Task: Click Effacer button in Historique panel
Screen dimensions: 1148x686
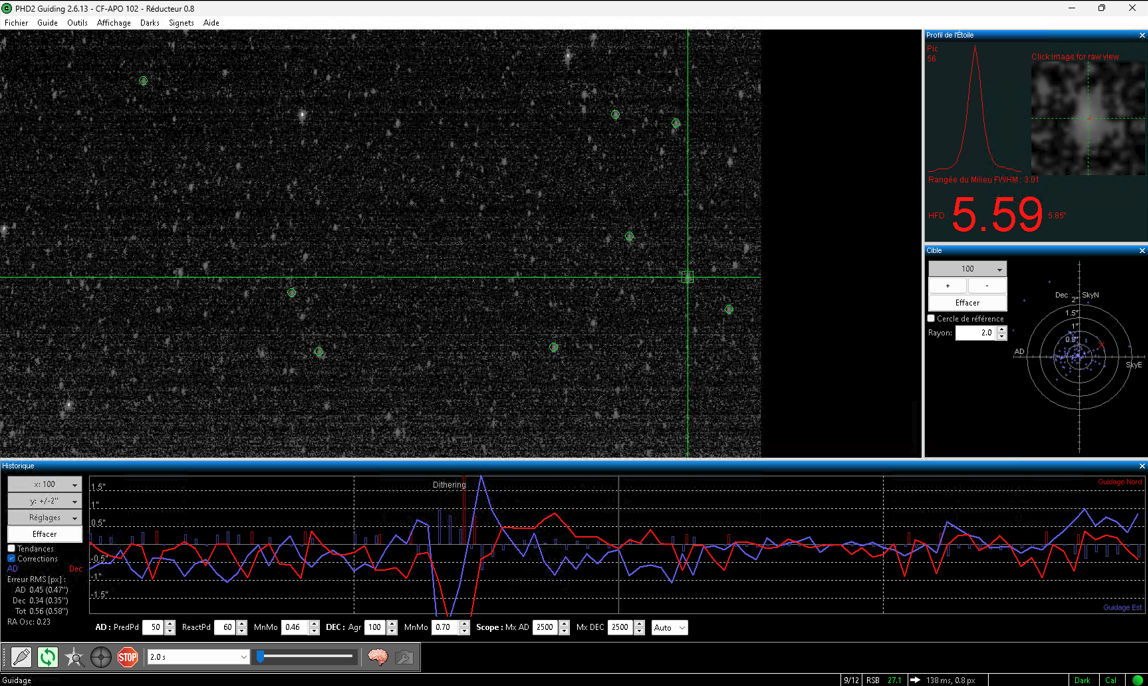Action: pos(45,534)
